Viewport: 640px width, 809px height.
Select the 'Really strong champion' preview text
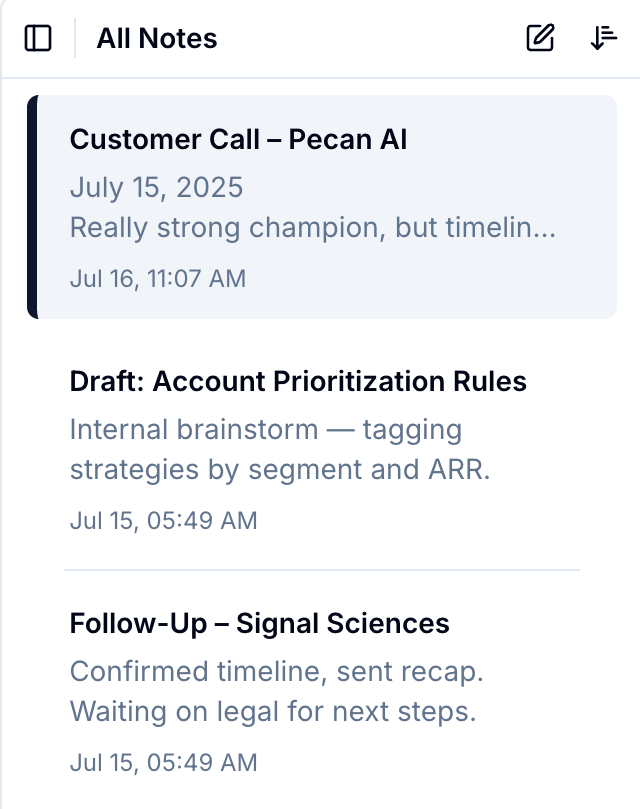[312, 228]
